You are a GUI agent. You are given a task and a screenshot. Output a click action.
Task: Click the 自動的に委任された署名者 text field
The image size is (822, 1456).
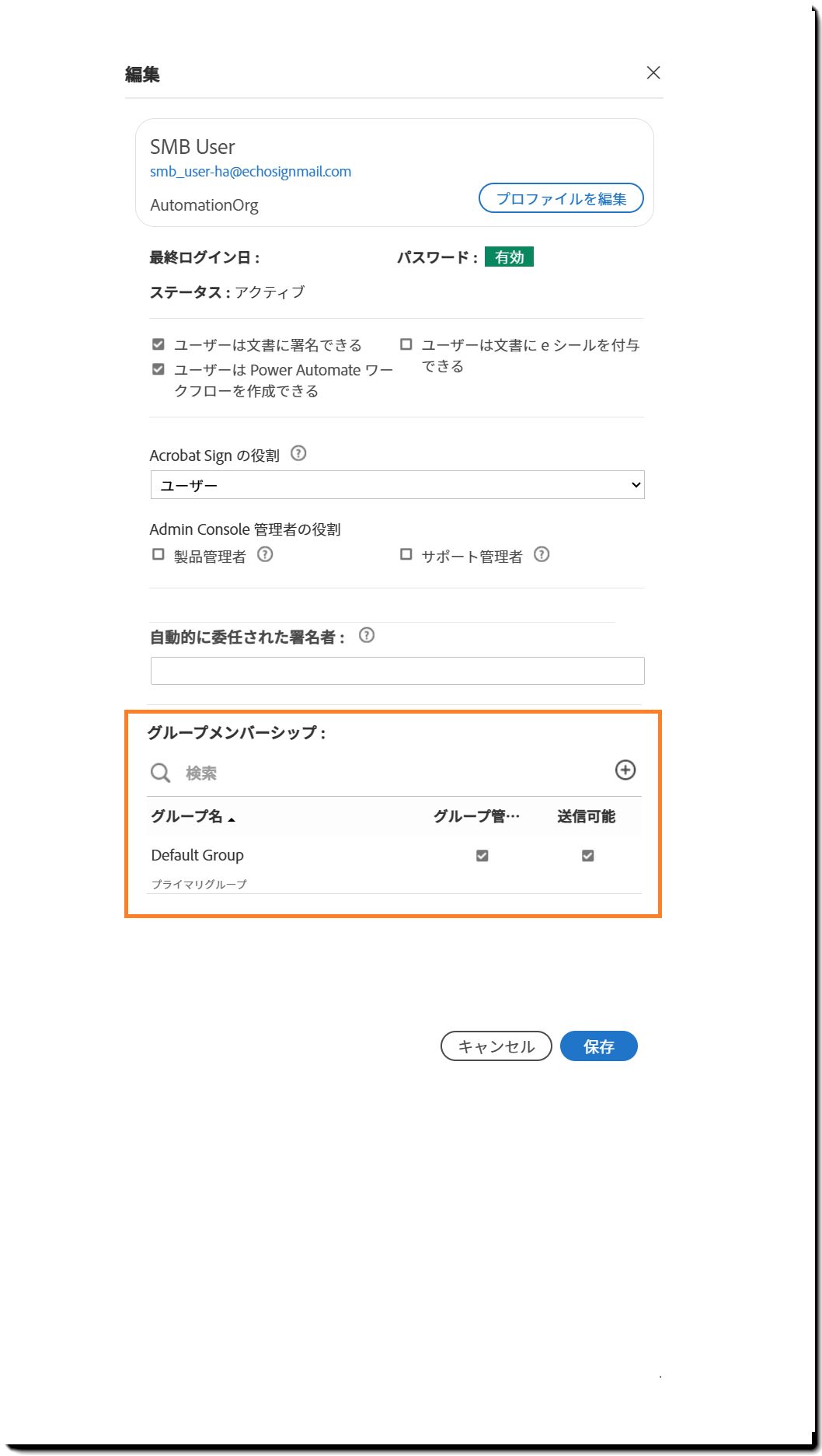pyautogui.click(x=397, y=671)
